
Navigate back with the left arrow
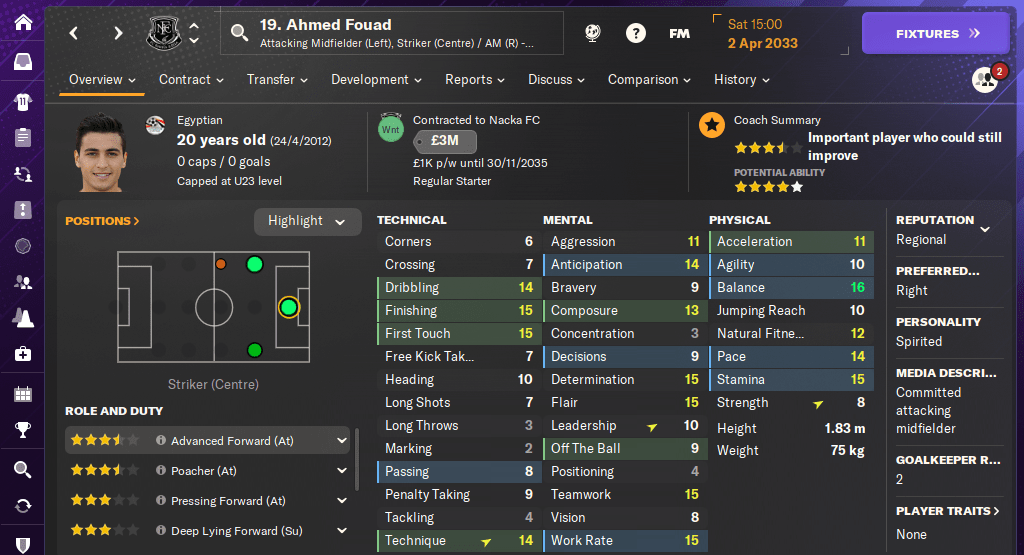tap(74, 33)
